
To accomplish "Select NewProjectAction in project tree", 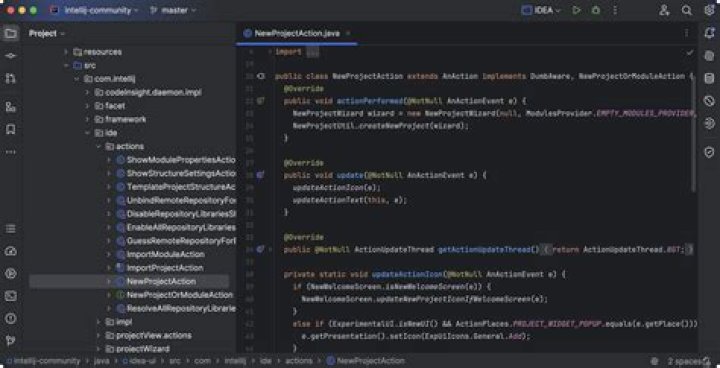I will [x=161, y=281].
